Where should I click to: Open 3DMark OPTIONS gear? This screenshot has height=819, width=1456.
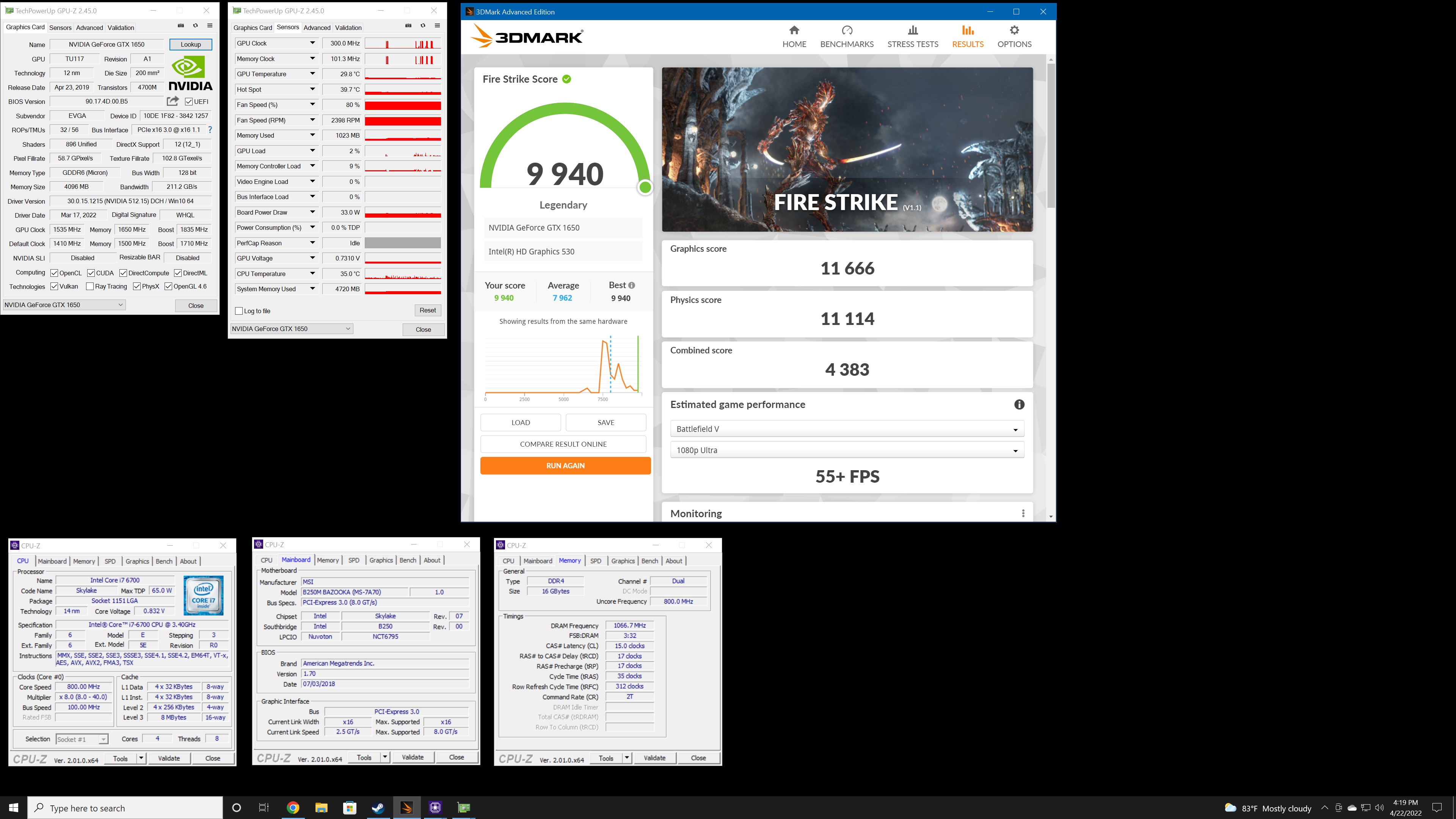pos(1014,37)
